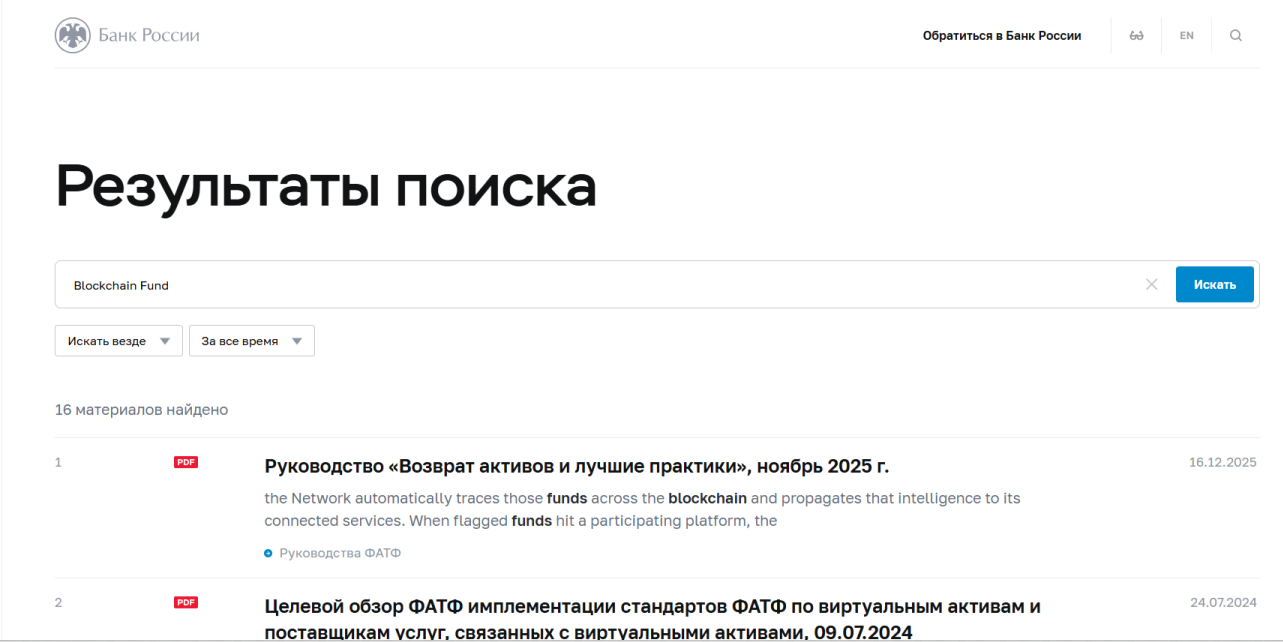Click the Искать search button

tap(1215, 284)
